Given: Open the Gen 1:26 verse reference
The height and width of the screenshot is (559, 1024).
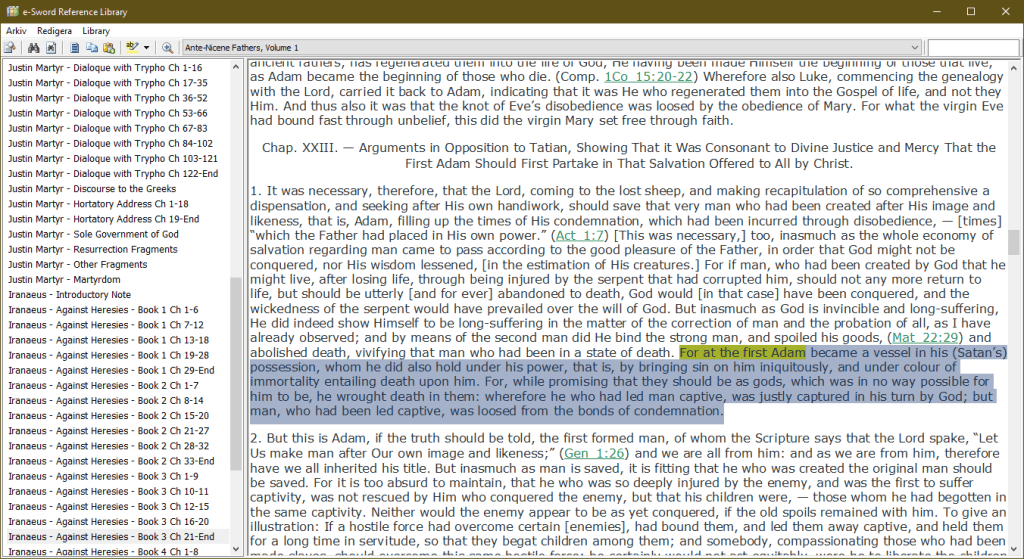Looking at the screenshot, I should click(596, 453).
